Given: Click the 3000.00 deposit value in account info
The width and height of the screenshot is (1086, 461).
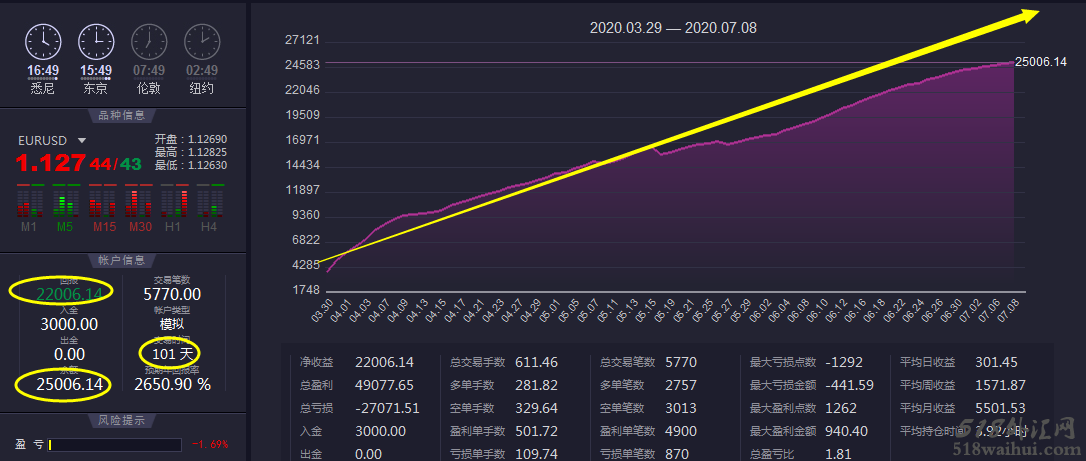Looking at the screenshot, I should pos(69,325).
